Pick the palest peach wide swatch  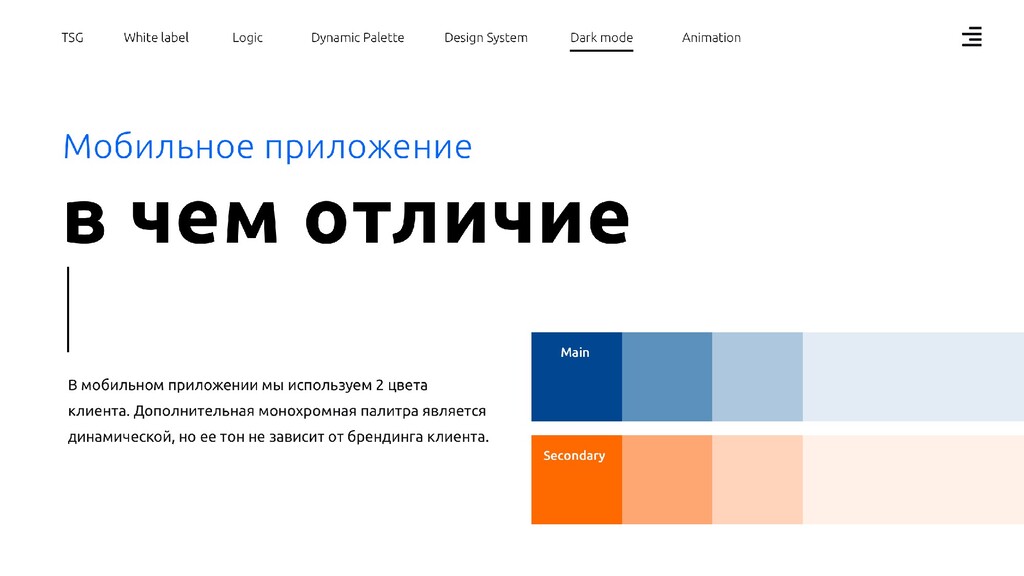point(913,479)
